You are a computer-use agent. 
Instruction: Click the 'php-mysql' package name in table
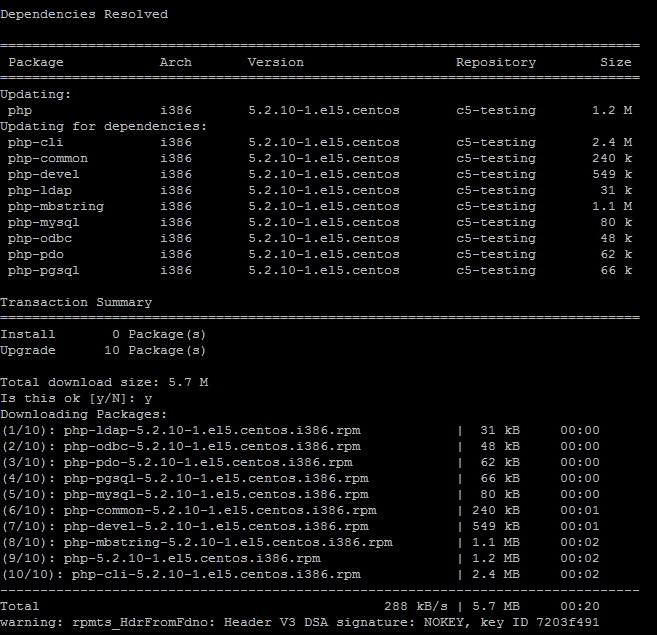tap(44, 223)
